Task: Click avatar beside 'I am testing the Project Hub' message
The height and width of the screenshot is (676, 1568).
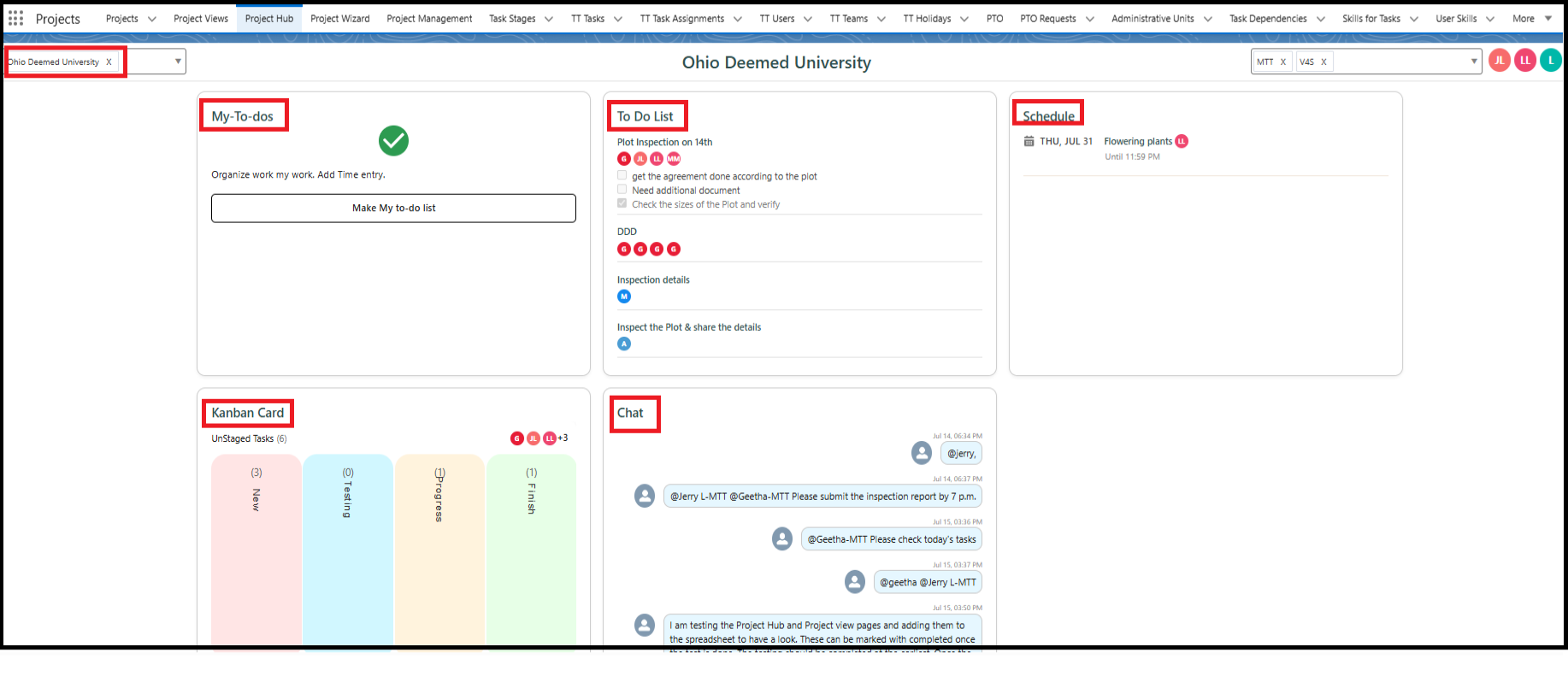Action: (645, 625)
